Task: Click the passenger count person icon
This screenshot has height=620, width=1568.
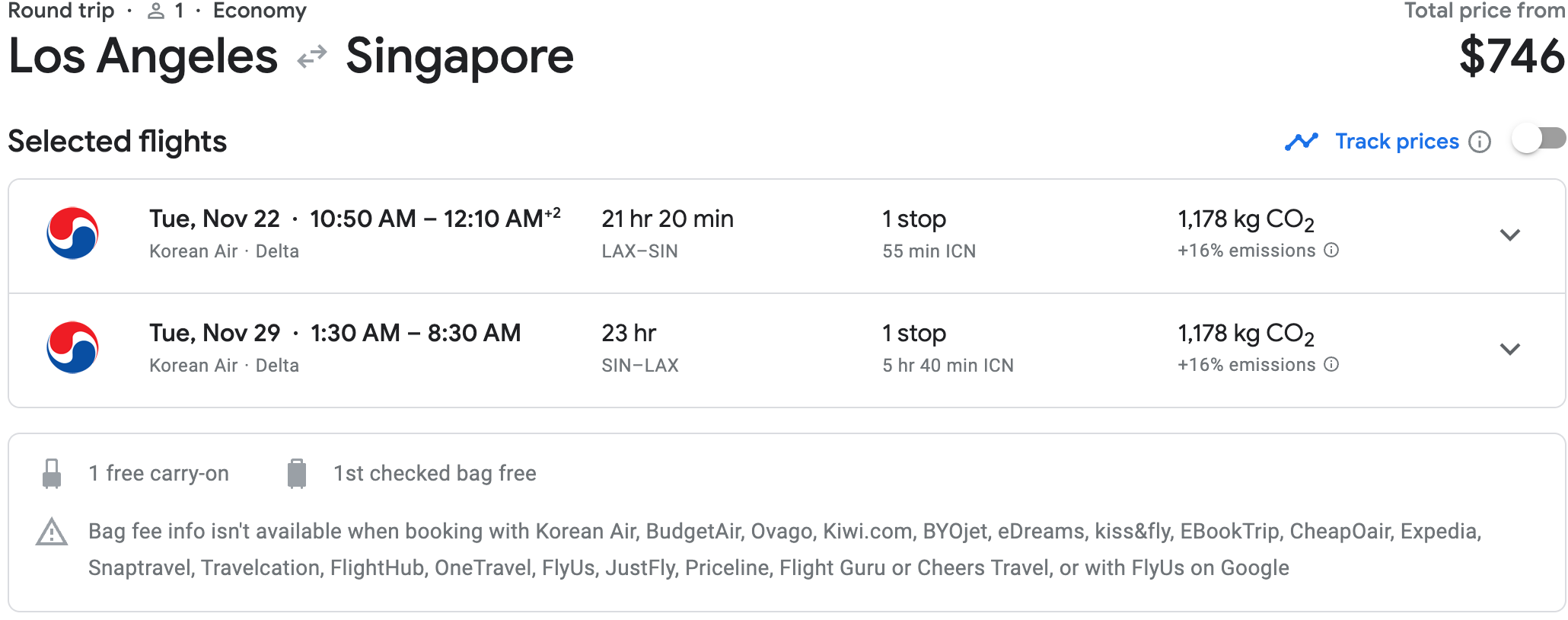Action: tap(156, 11)
